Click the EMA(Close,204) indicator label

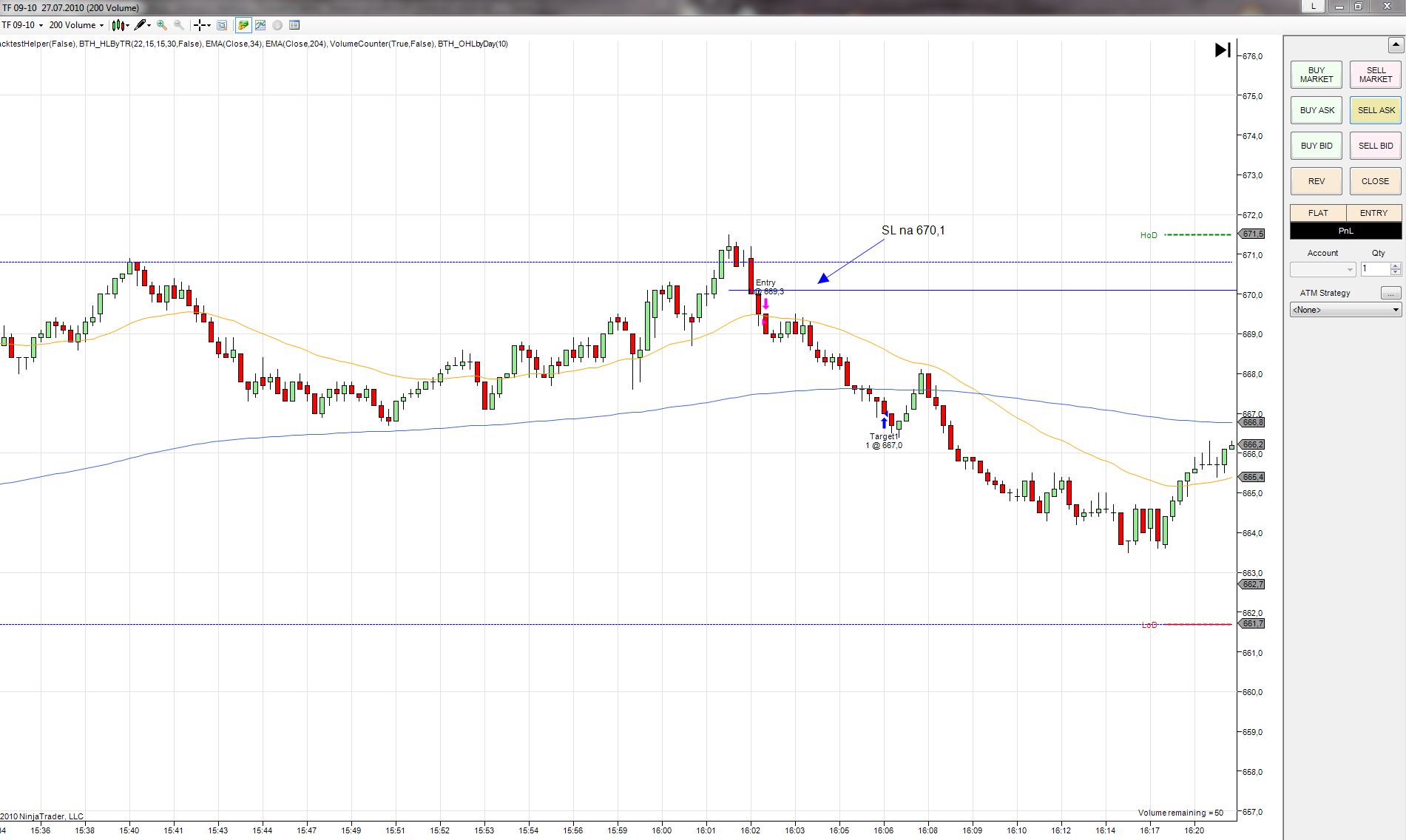click(x=295, y=44)
